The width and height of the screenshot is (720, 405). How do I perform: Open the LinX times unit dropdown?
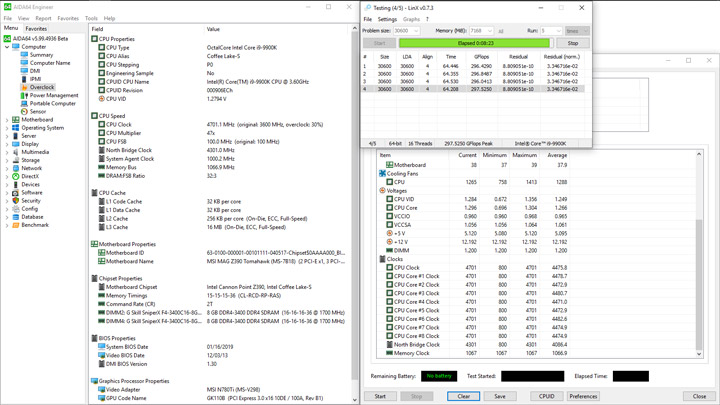pyautogui.click(x=577, y=31)
